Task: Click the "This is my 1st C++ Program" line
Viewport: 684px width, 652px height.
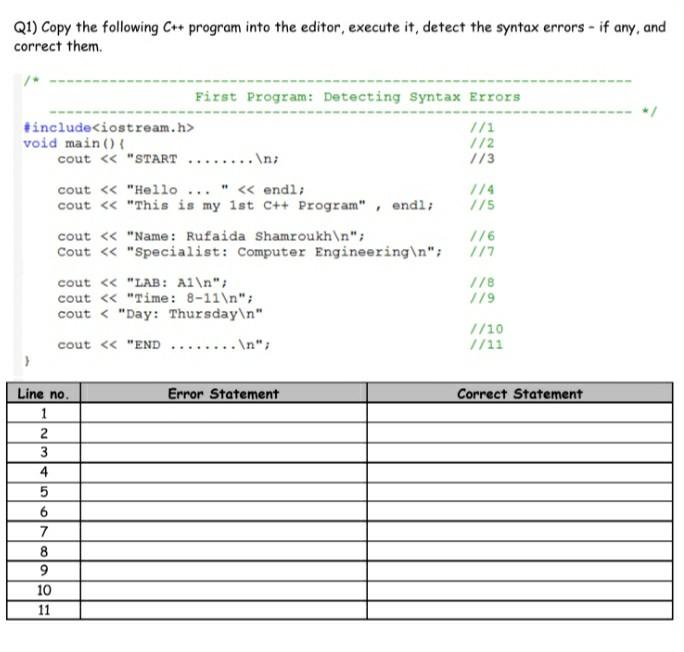Action: pyautogui.click(x=246, y=205)
